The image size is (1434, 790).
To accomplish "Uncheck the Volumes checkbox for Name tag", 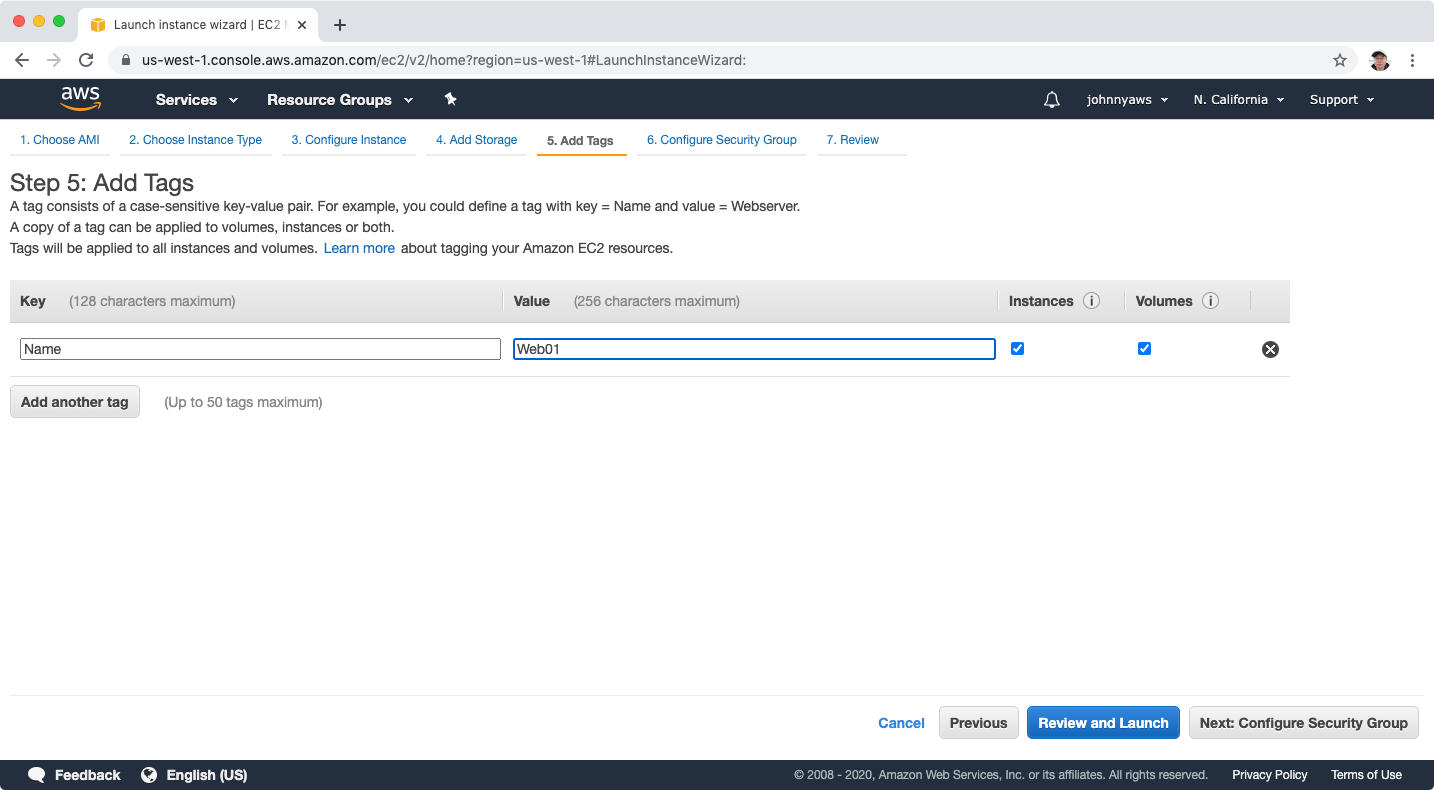I will (1144, 348).
